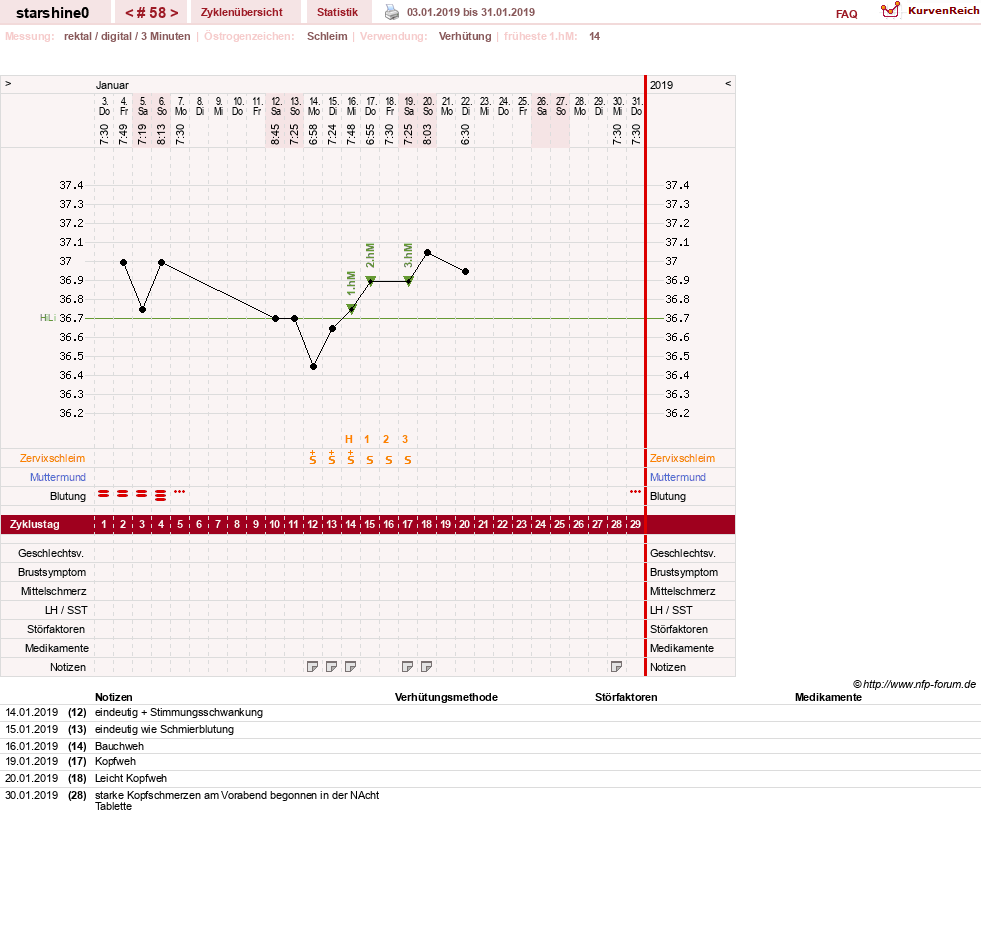Click the Muttermund row label on left
The height and width of the screenshot is (930, 981).
point(58,477)
